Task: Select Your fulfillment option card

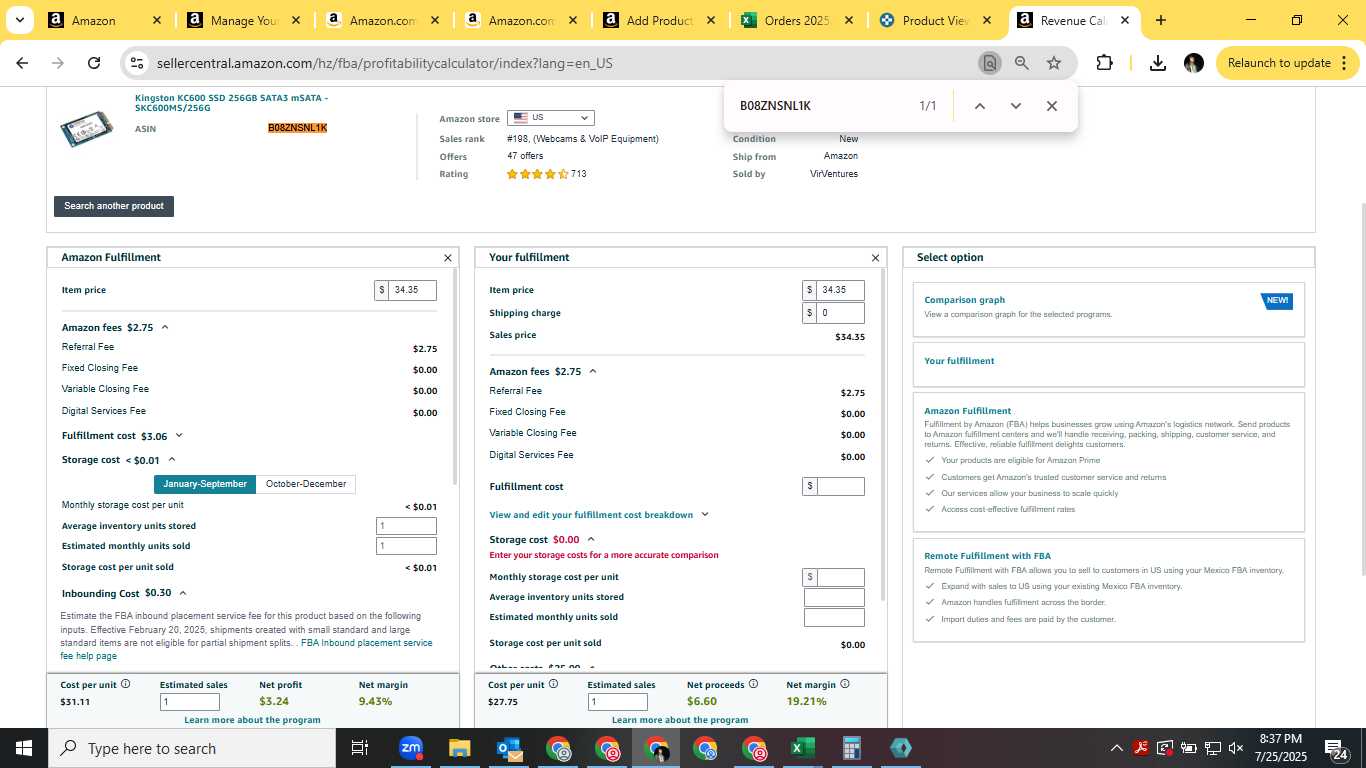Action: pyautogui.click(x=1108, y=365)
